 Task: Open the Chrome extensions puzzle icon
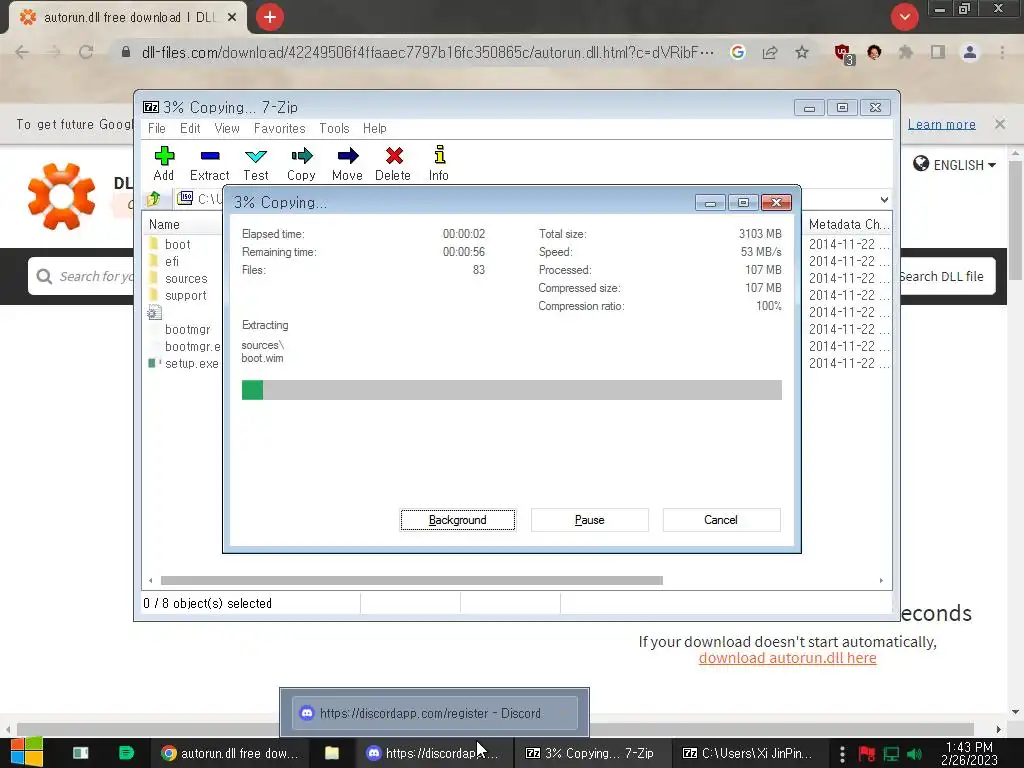point(906,52)
